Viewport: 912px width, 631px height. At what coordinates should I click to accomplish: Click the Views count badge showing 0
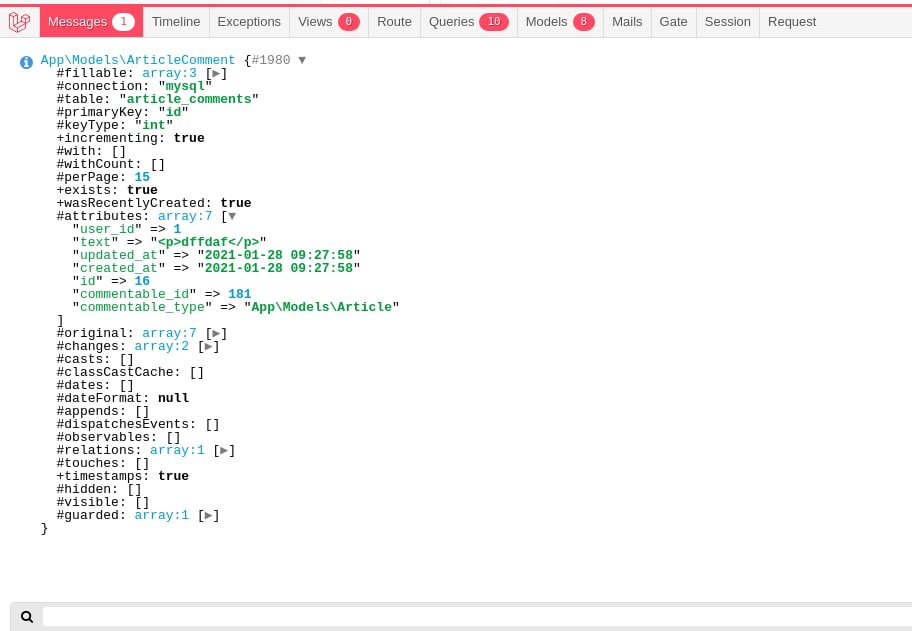tap(348, 22)
